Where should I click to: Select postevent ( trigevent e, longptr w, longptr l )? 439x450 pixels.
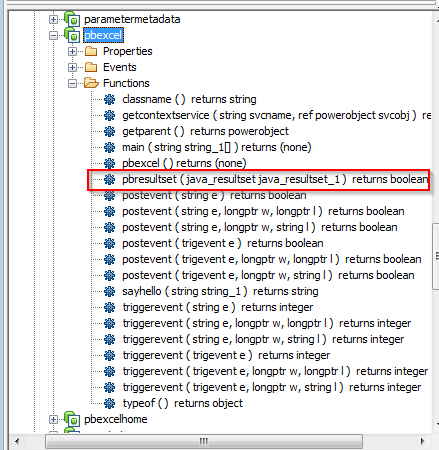click(x=272, y=259)
